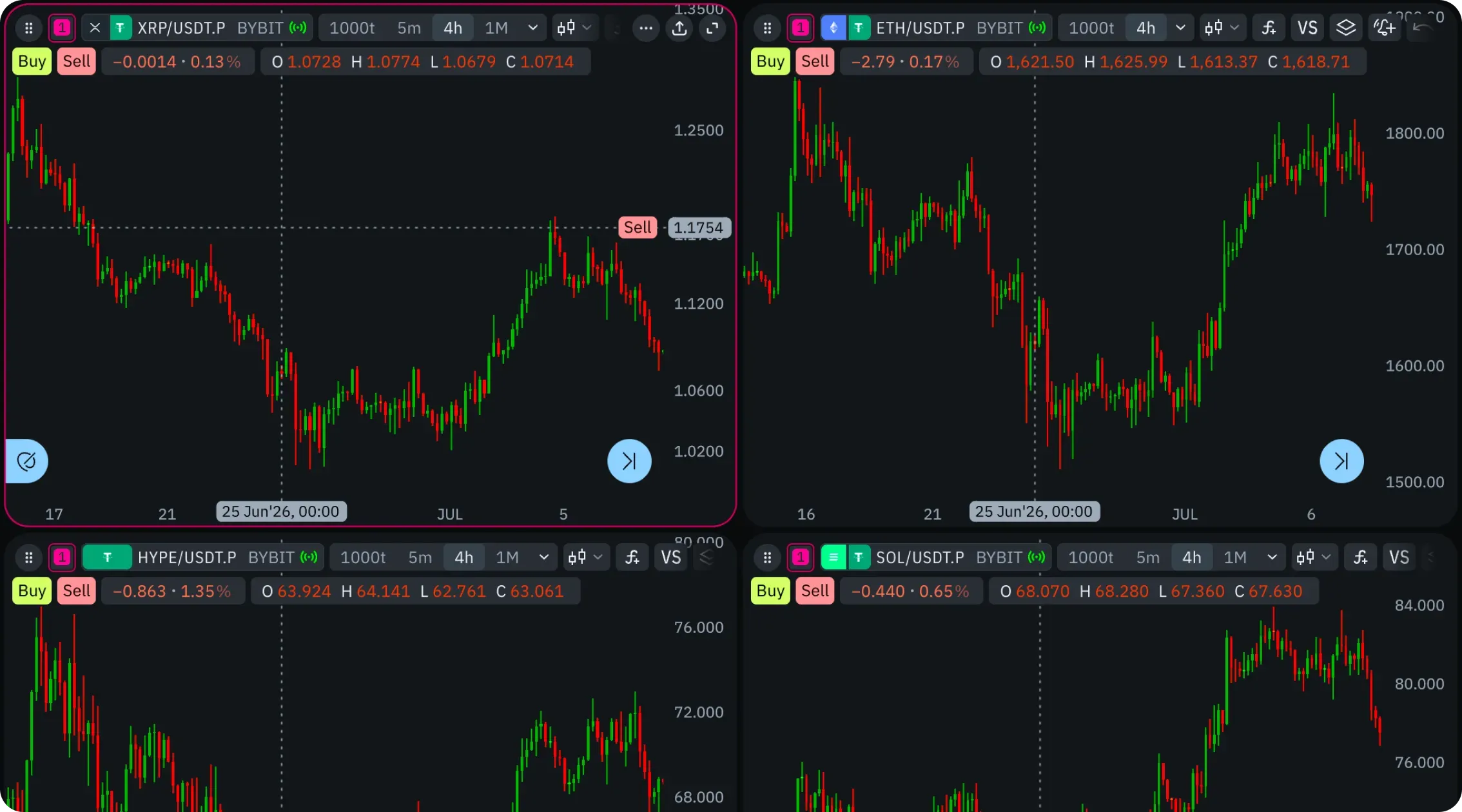Open indicators (fx) on SOL chart

(1360, 557)
